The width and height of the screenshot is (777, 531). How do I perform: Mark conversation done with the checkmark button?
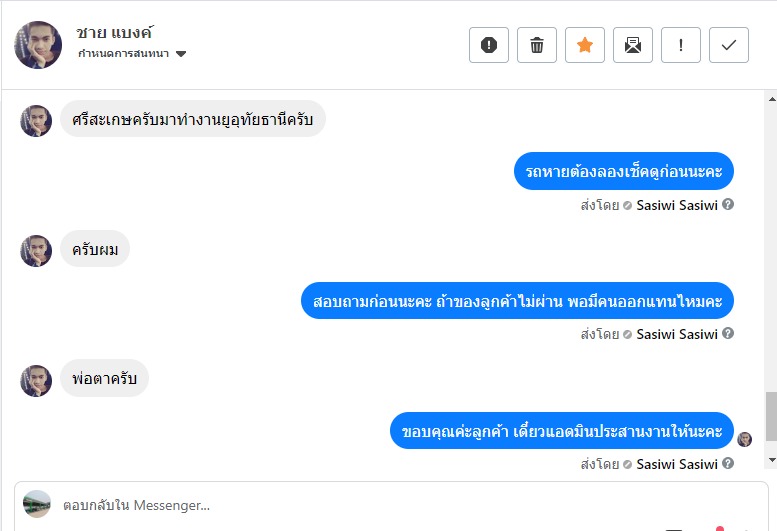(728, 45)
